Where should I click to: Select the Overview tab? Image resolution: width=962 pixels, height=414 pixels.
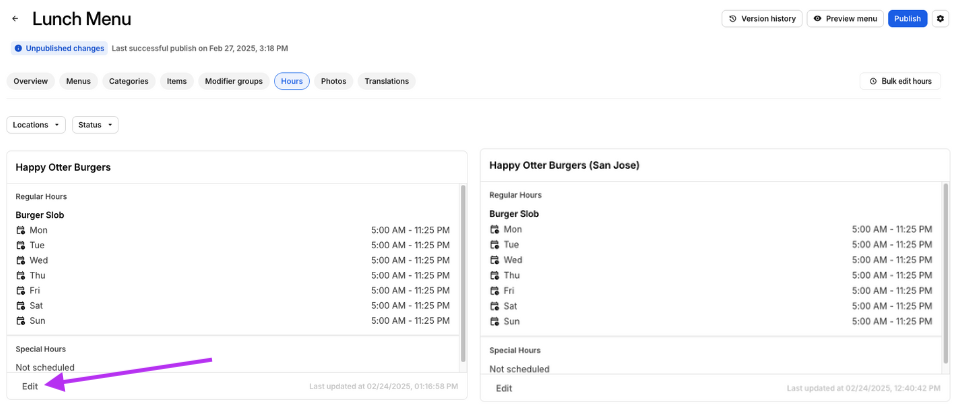point(30,81)
